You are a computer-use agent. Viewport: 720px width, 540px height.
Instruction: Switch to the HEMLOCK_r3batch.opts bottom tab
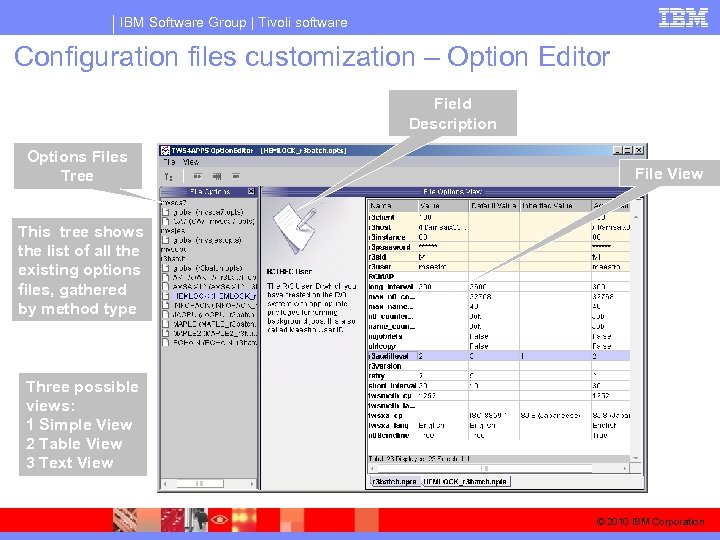465,481
